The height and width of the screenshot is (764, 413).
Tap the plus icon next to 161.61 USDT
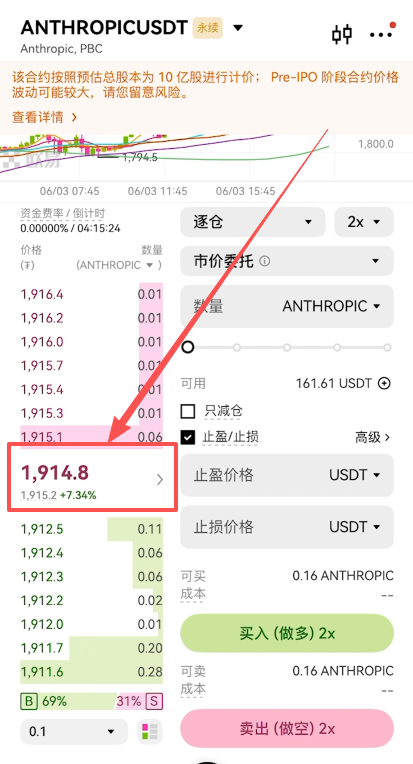385,383
